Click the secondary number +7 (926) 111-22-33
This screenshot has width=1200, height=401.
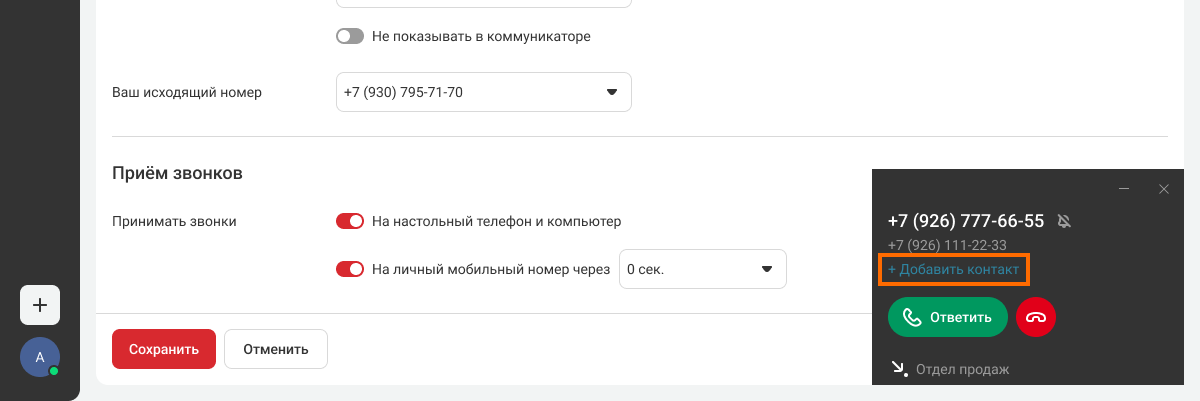coord(946,245)
